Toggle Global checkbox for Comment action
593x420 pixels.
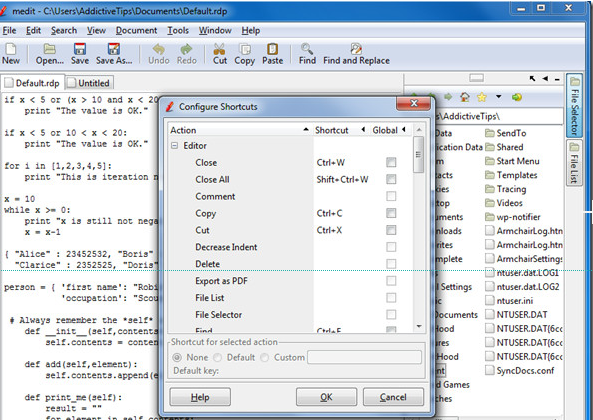pyautogui.click(x=391, y=196)
